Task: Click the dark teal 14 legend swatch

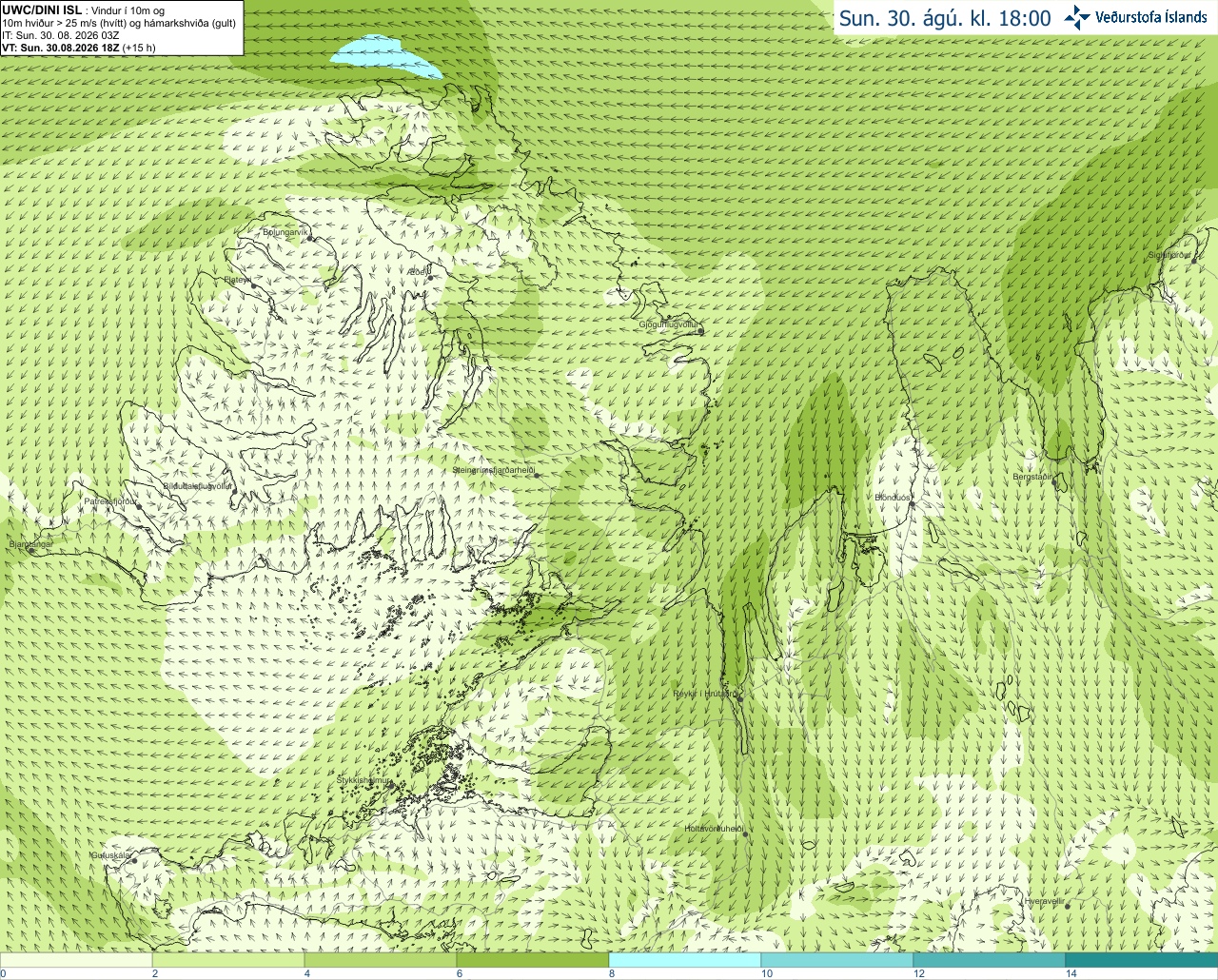Action: 1142,960
